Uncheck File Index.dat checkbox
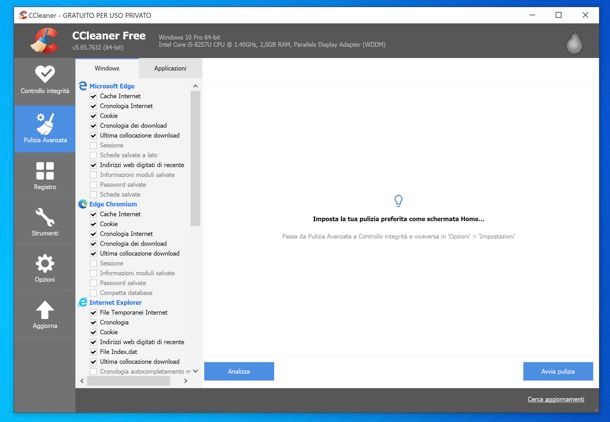 coord(93,352)
